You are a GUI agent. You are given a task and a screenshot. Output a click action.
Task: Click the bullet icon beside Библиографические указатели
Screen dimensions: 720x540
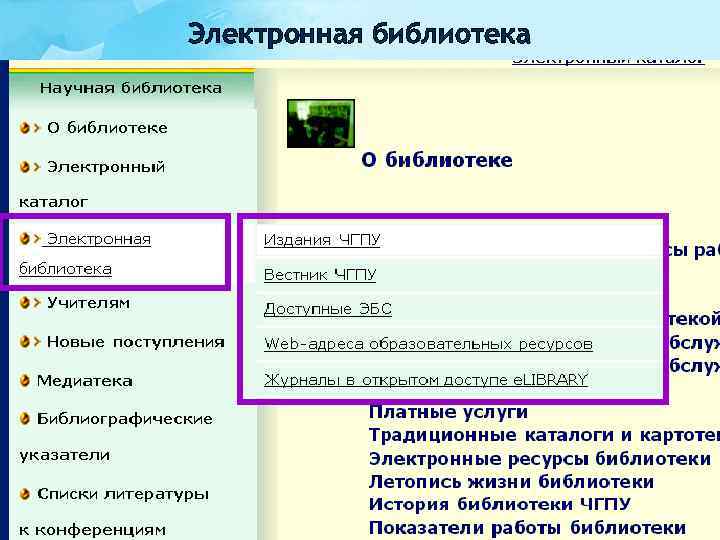[x=25, y=419]
